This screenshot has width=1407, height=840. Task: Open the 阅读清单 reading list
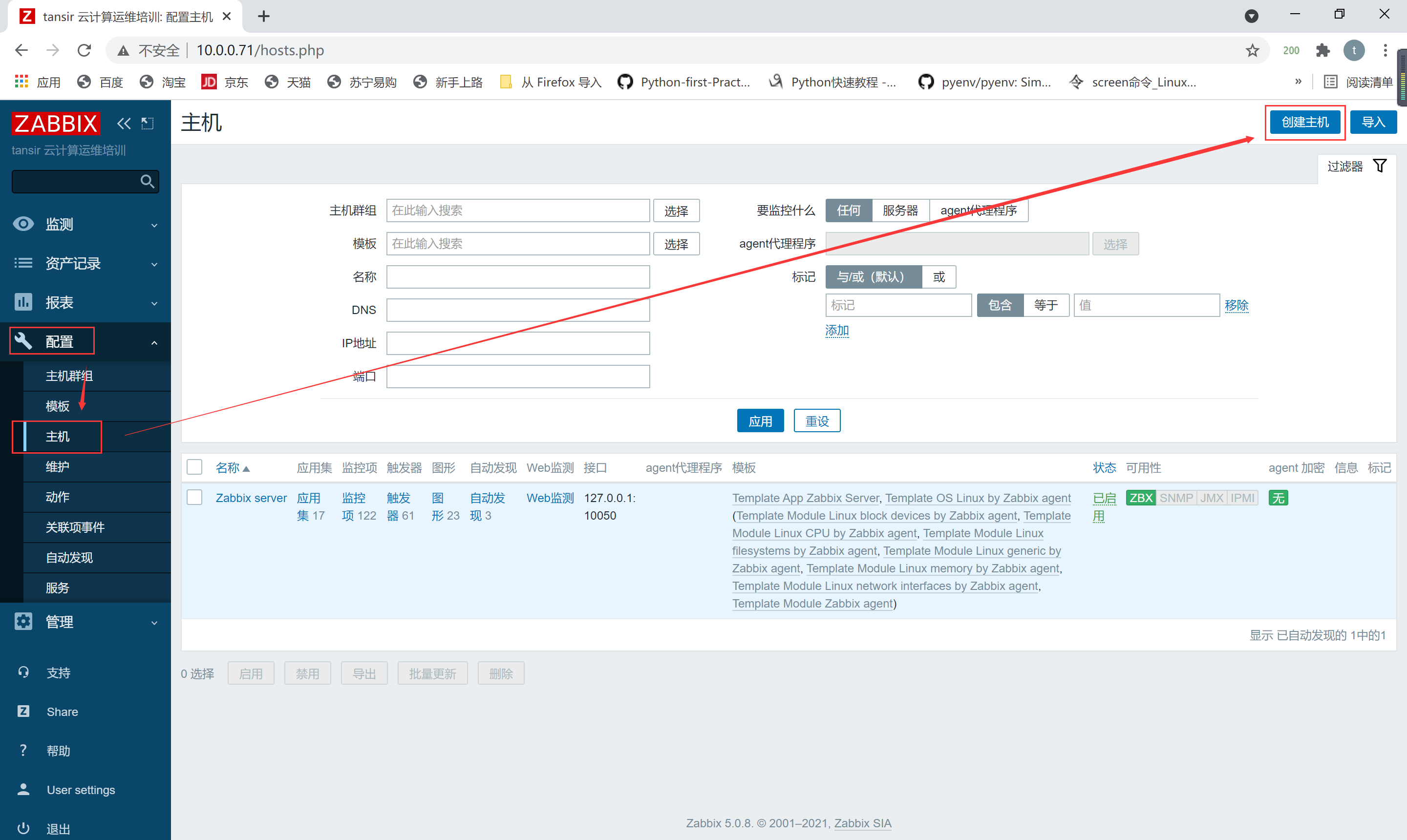click(1358, 82)
